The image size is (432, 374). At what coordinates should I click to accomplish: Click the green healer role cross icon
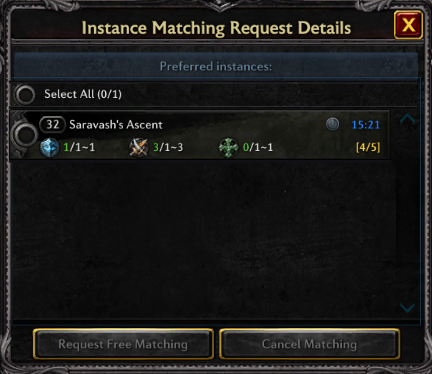tap(229, 147)
